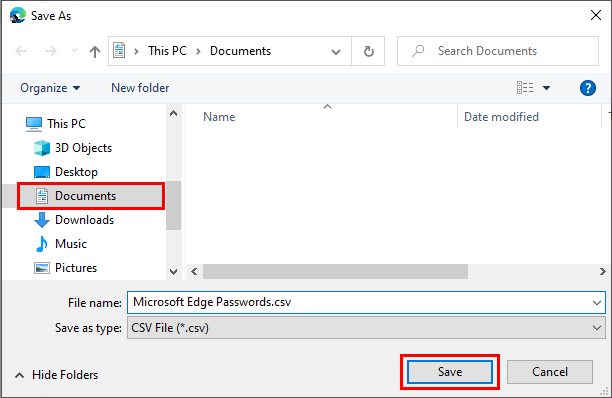
Task: Save the passwords CSV file
Action: click(450, 372)
